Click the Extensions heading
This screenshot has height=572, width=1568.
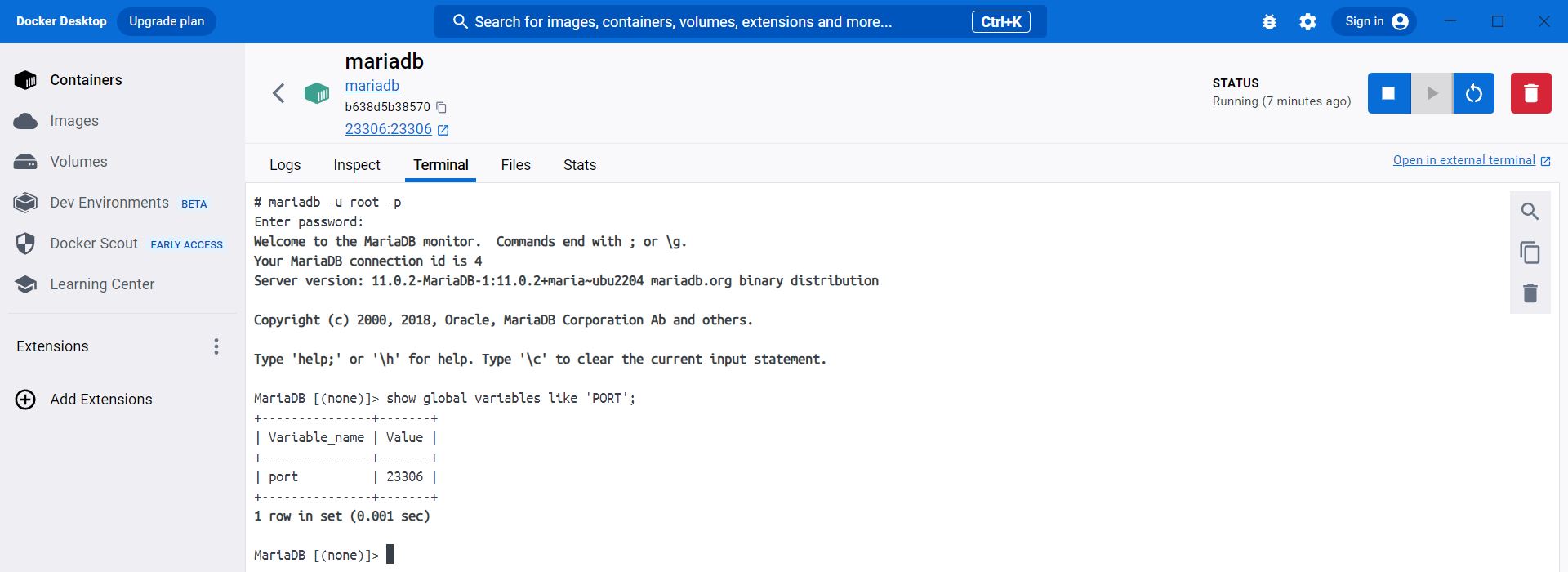(x=52, y=346)
